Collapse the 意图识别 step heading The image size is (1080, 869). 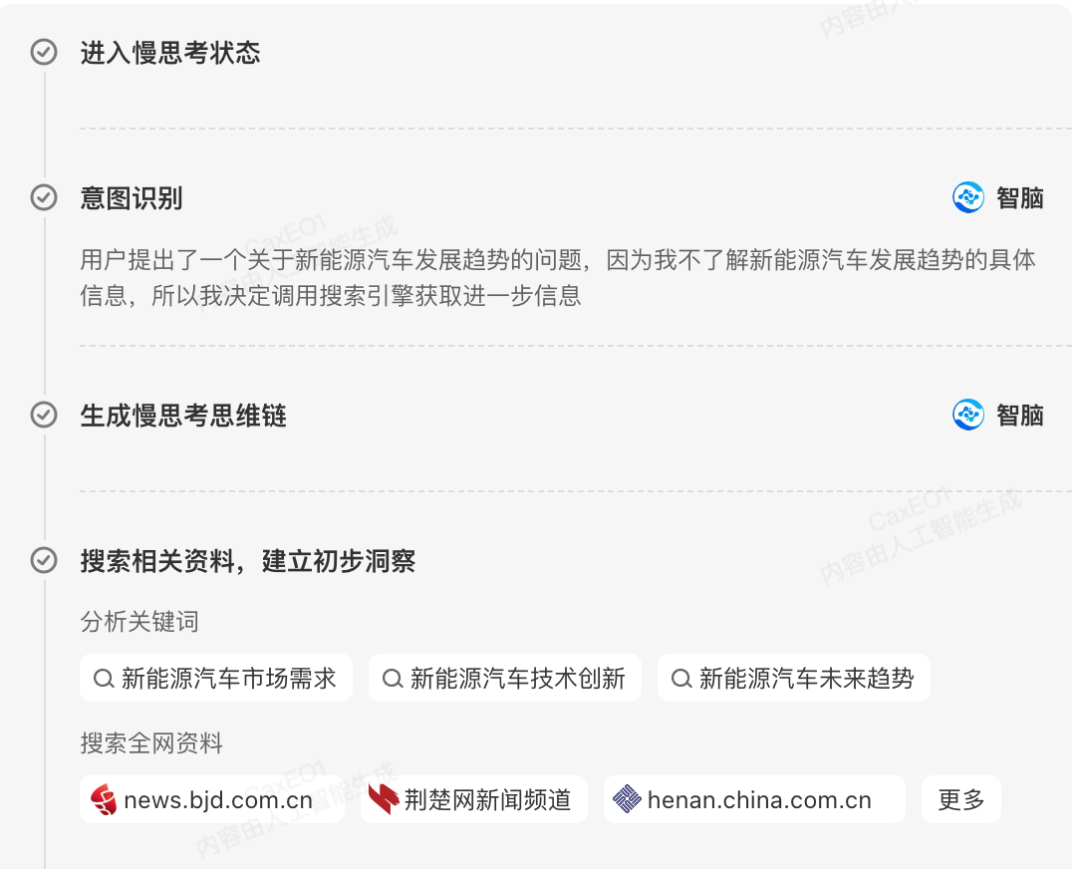click(x=131, y=198)
